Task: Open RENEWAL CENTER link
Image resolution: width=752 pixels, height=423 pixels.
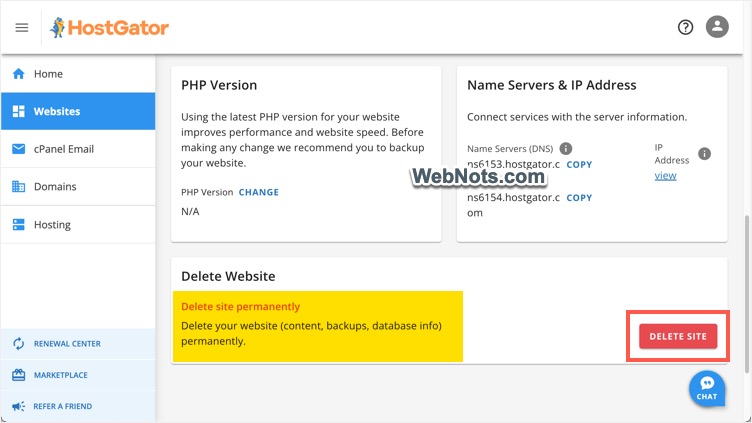Action: [67, 344]
